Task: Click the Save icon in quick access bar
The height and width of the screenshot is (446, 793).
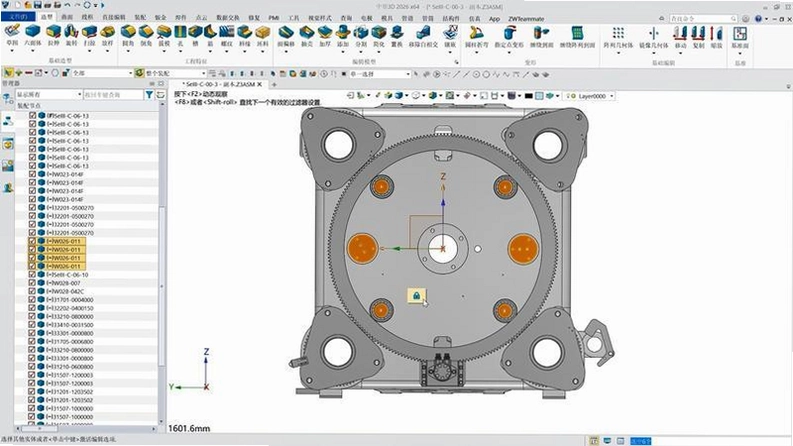Action: tap(37, 5)
